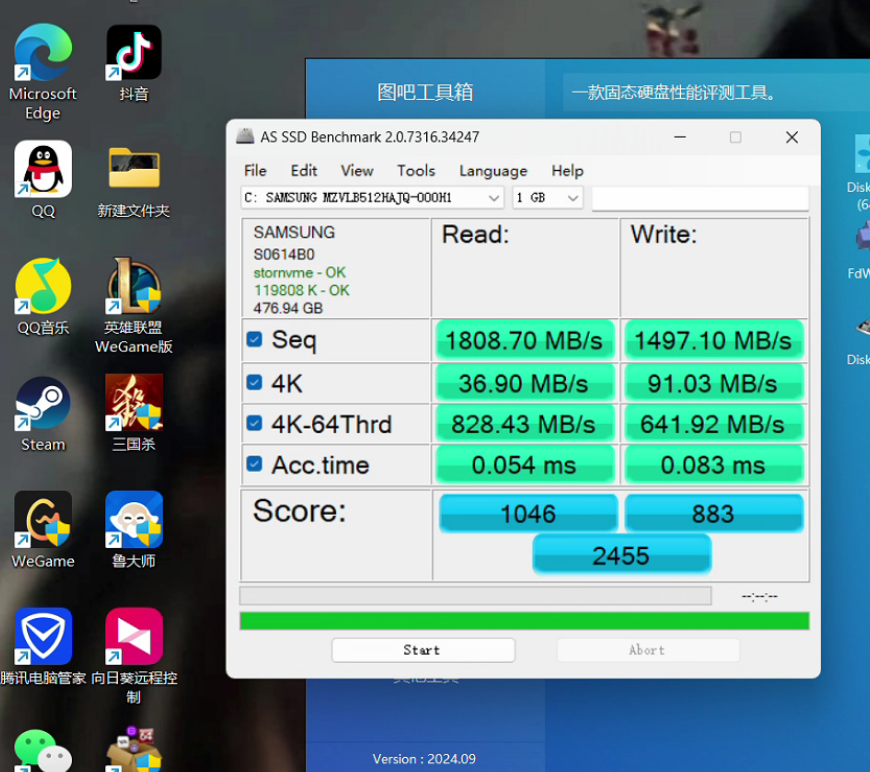Screen dimensions: 870x772
Task: Click the Seq read result 1808.70 MB/s
Action: (525, 340)
